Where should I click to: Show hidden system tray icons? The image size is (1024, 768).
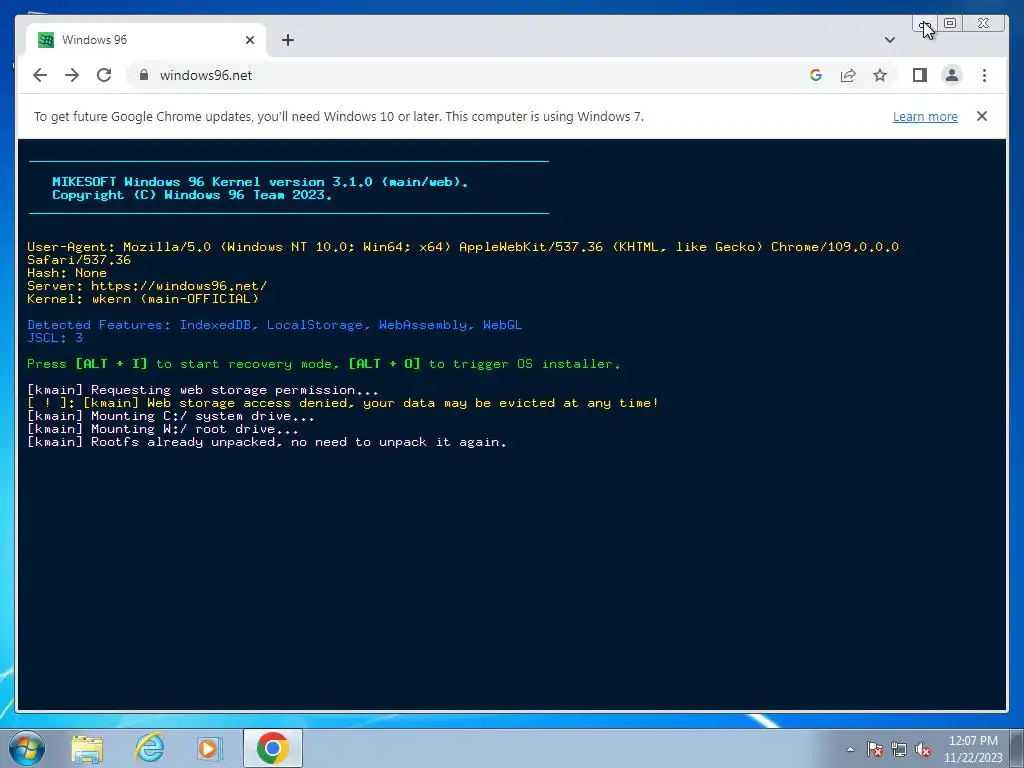[850, 749]
